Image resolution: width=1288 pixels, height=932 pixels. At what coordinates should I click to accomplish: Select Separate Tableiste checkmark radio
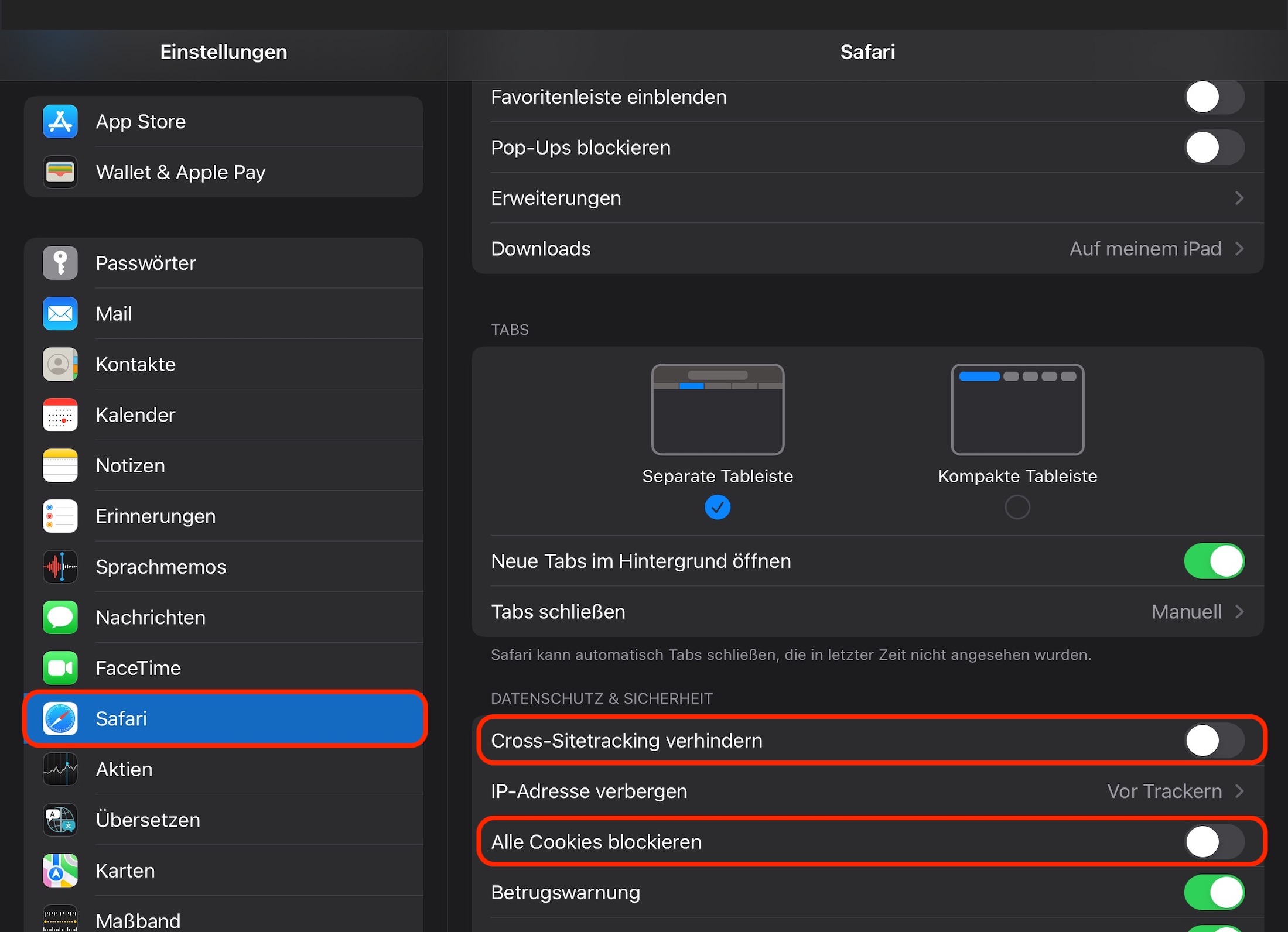click(x=718, y=507)
